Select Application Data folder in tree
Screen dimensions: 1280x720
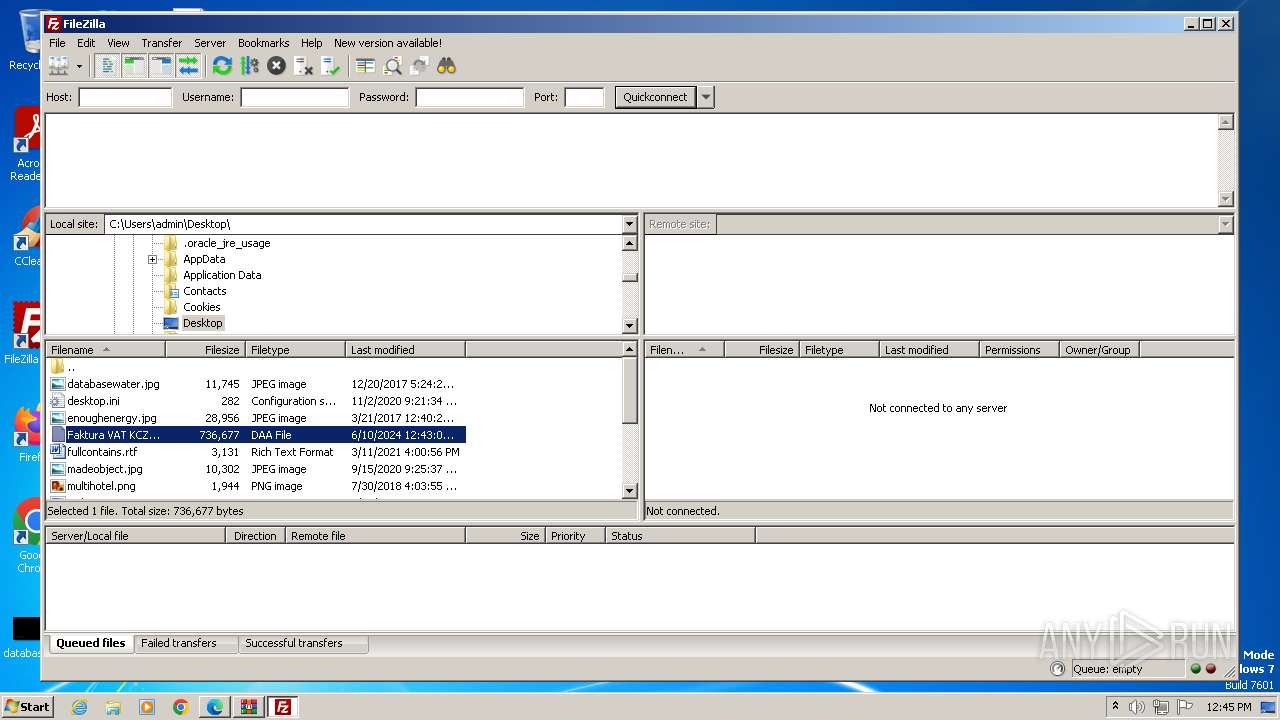pos(222,275)
